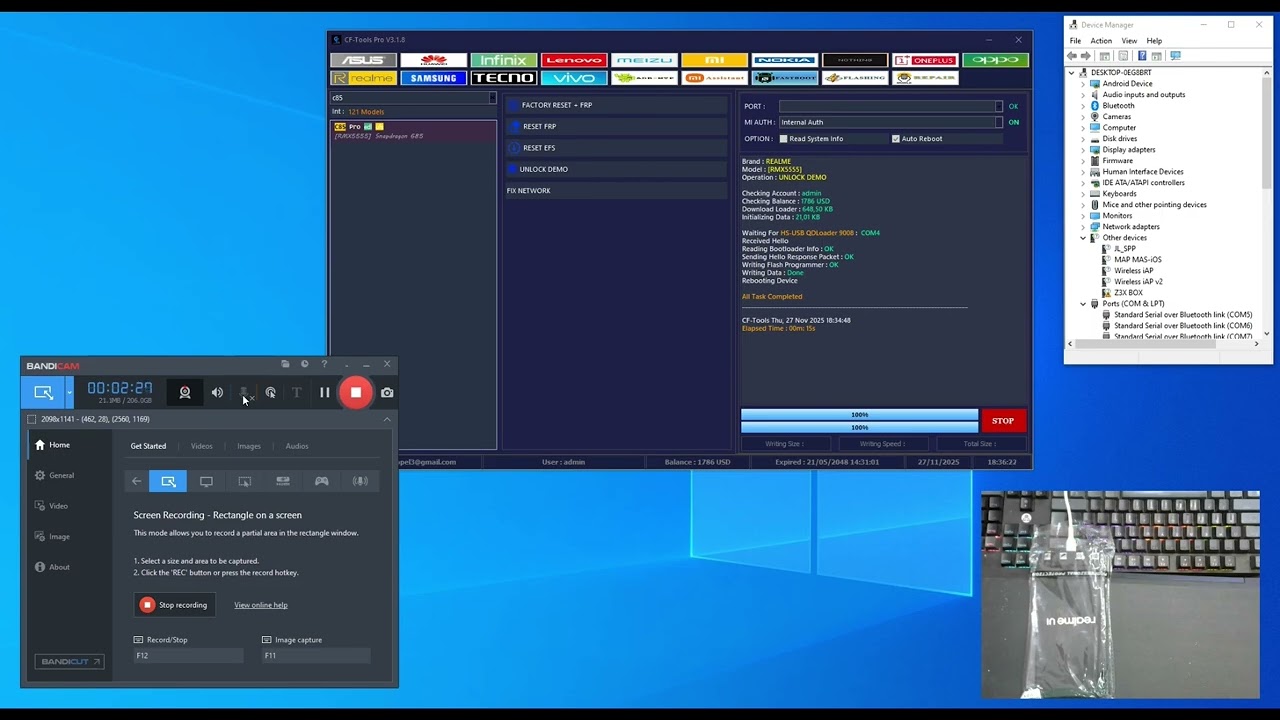Screen dimensions: 1280x720
Task: Switch to Bandicam Audios tab
Action: coord(297,446)
